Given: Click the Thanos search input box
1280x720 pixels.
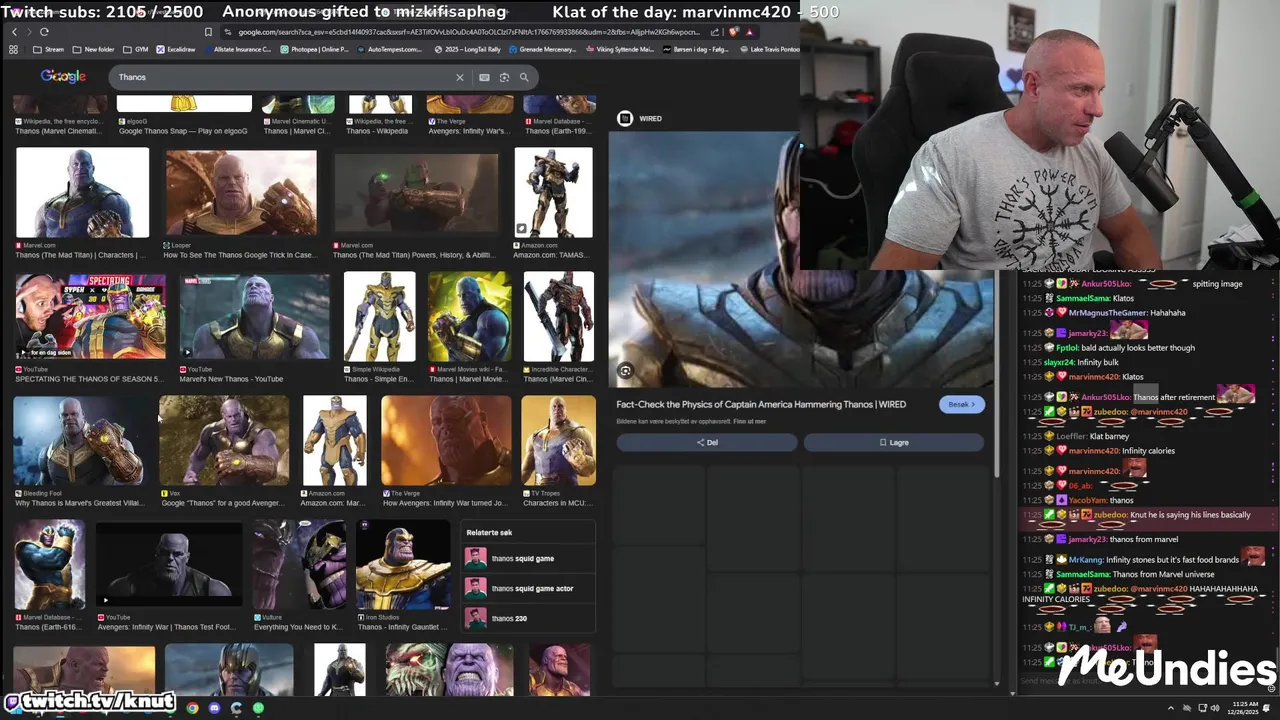Looking at the screenshot, I should [285, 77].
